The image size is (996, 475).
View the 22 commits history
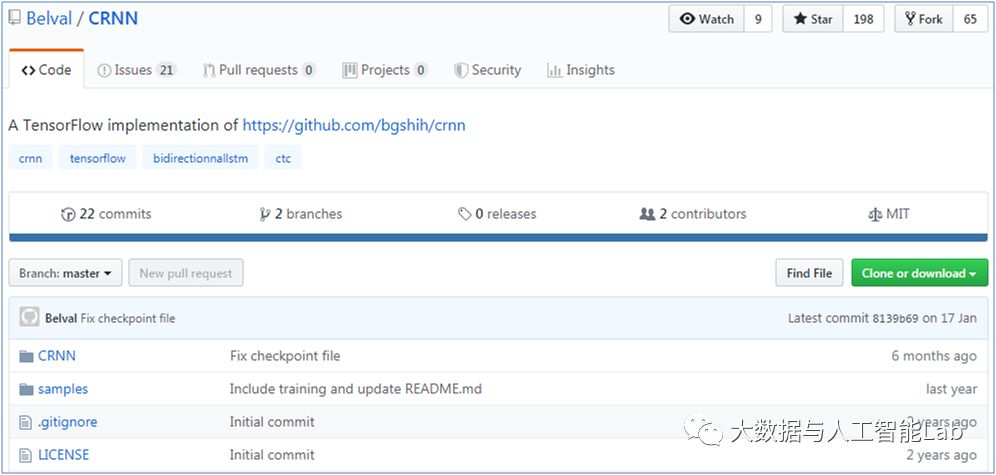tap(106, 214)
